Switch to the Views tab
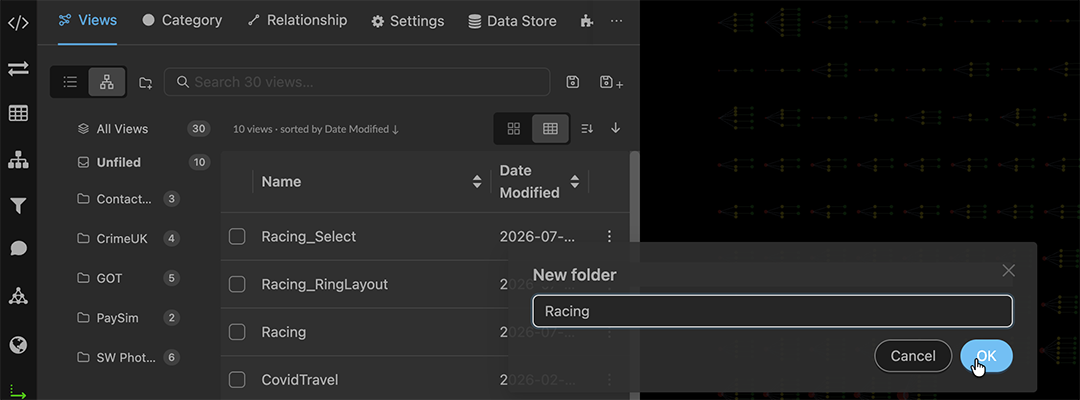This screenshot has width=1080, height=400. pos(87,21)
